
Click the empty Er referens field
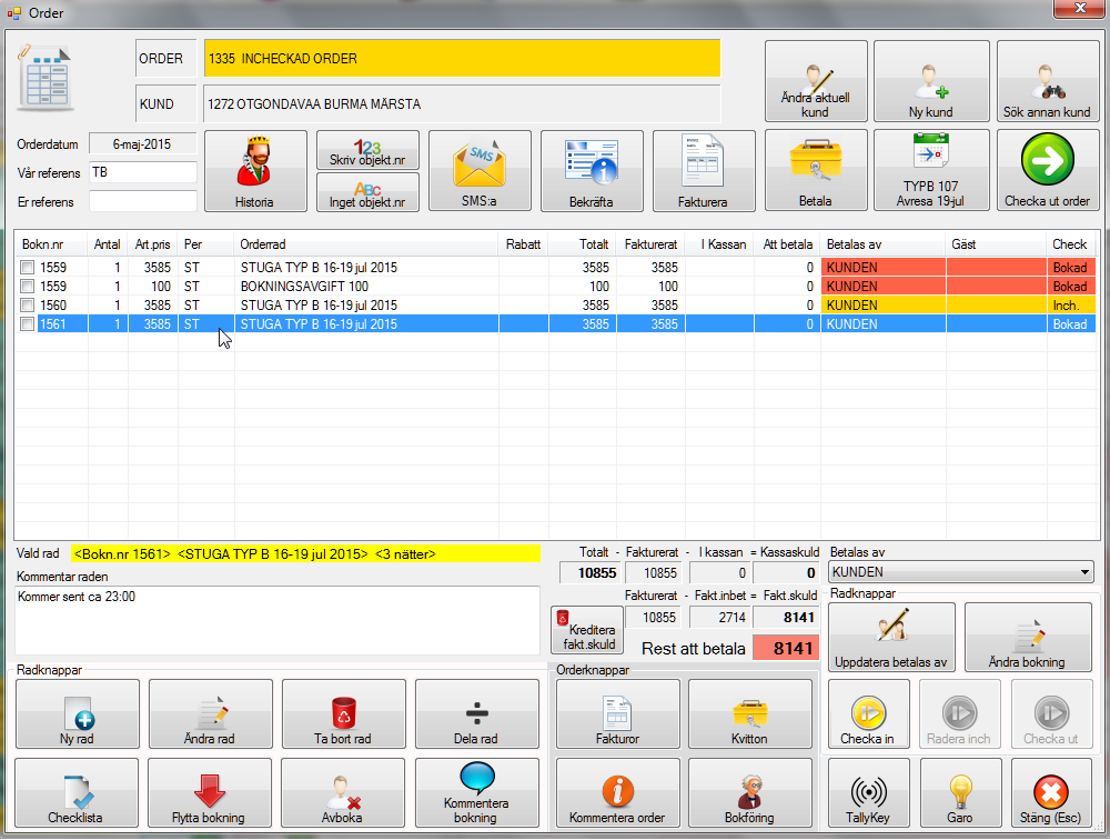point(142,202)
